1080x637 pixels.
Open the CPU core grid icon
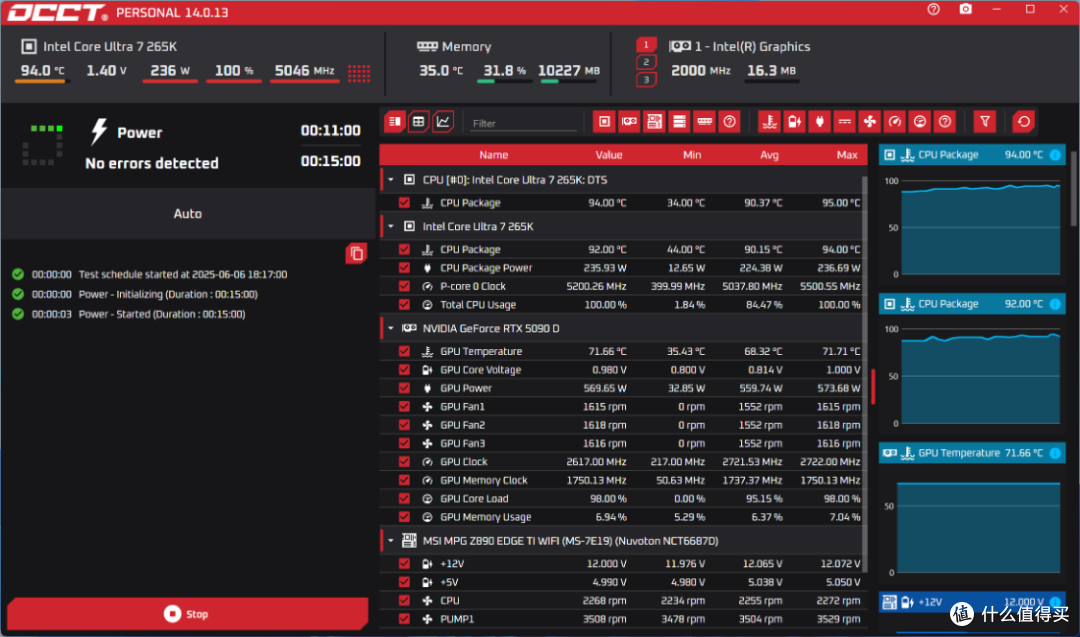[x=359, y=72]
